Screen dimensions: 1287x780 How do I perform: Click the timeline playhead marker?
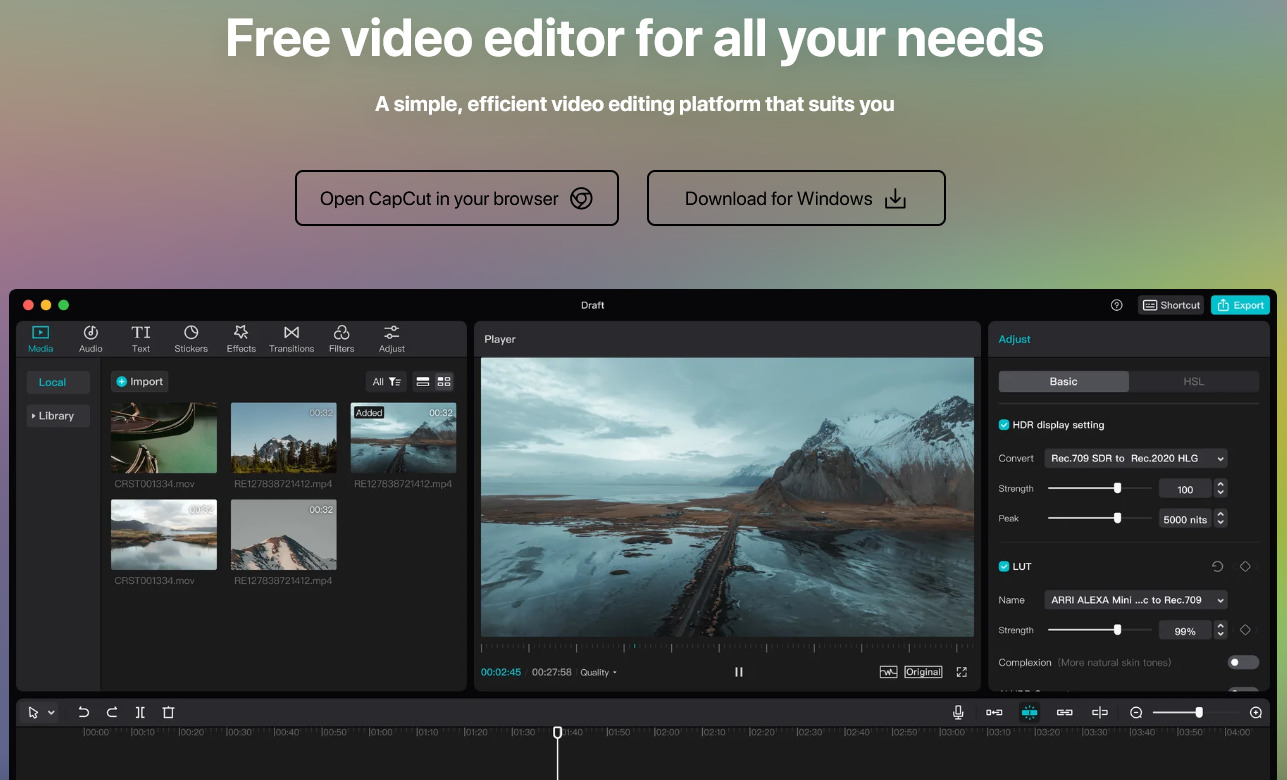557,733
